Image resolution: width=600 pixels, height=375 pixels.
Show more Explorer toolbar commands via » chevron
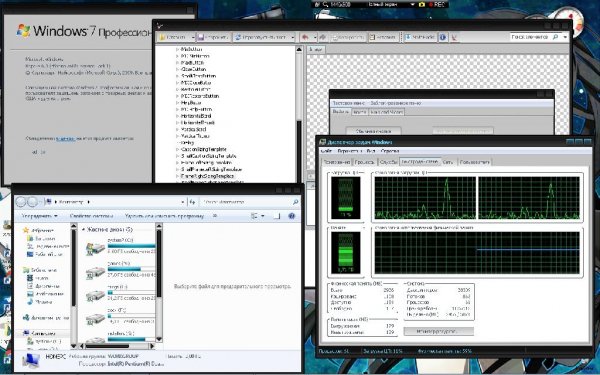215,216
